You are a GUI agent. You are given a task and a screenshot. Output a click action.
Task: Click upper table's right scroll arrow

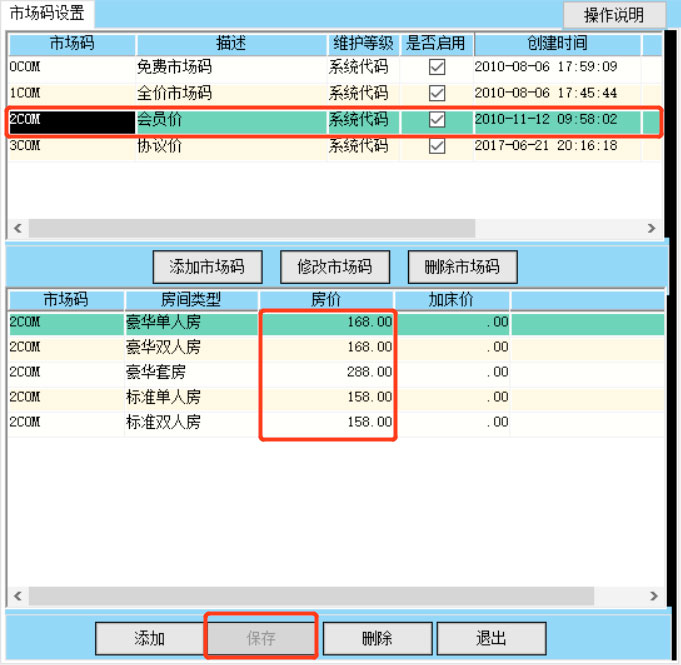(x=651, y=228)
